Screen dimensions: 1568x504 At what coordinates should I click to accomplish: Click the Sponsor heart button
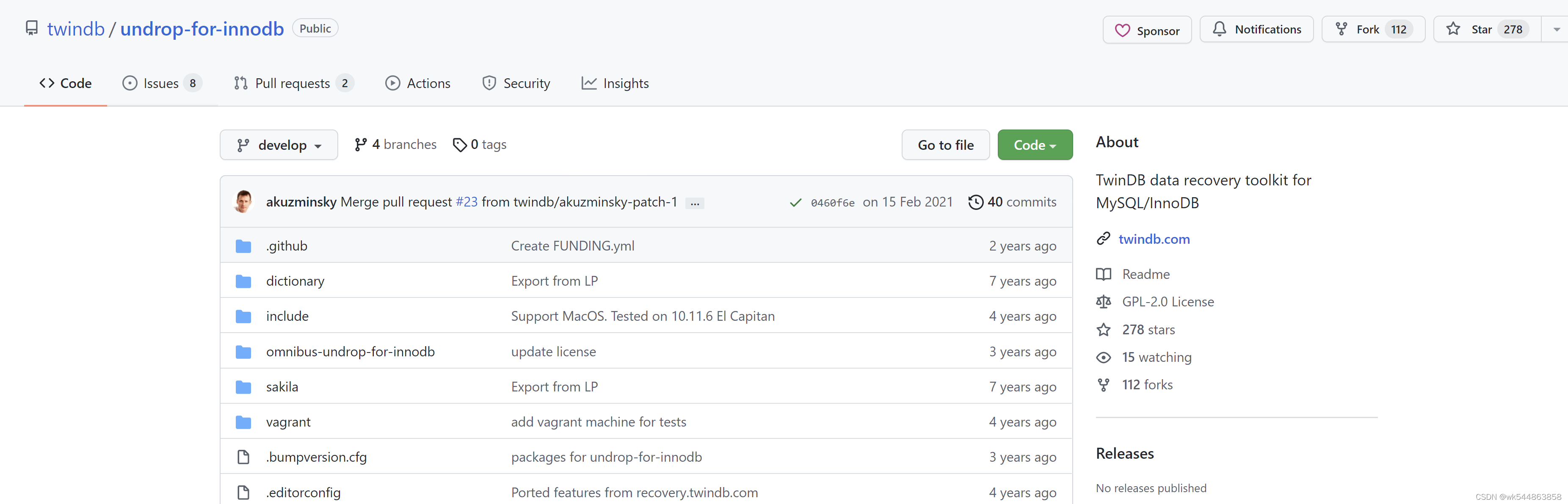(x=1146, y=30)
